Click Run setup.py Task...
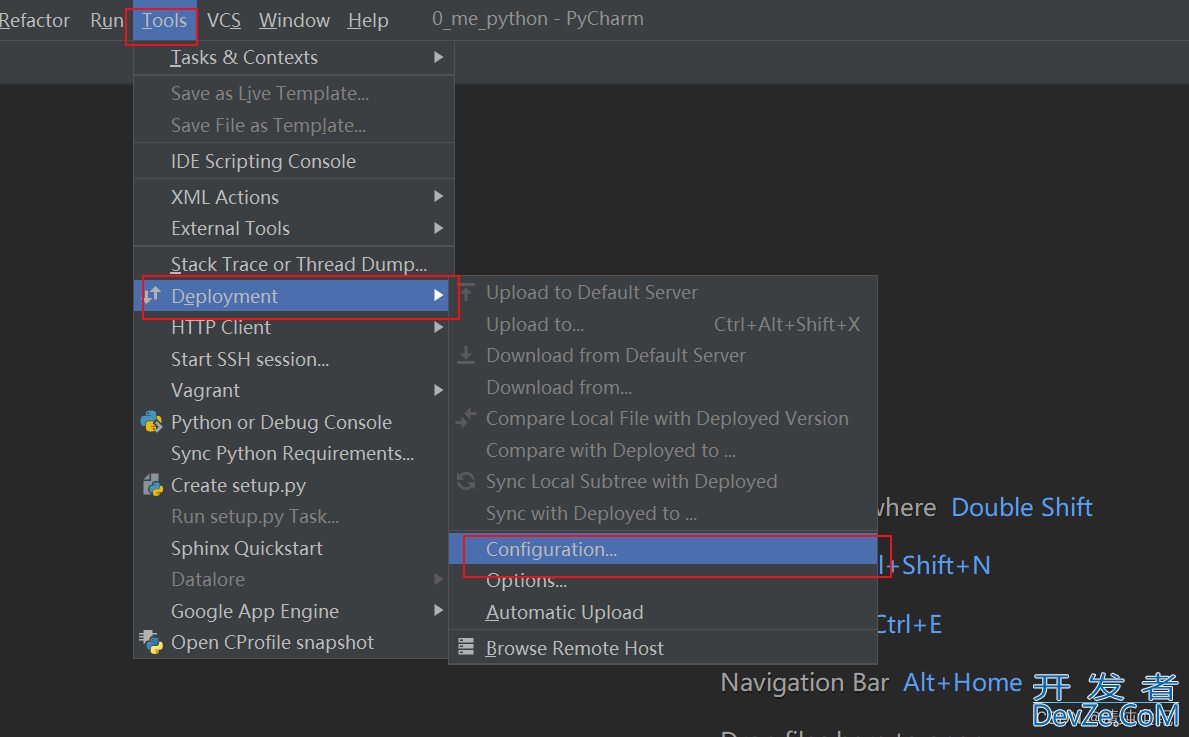The width and height of the screenshot is (1189, 737). pos(293,516)
